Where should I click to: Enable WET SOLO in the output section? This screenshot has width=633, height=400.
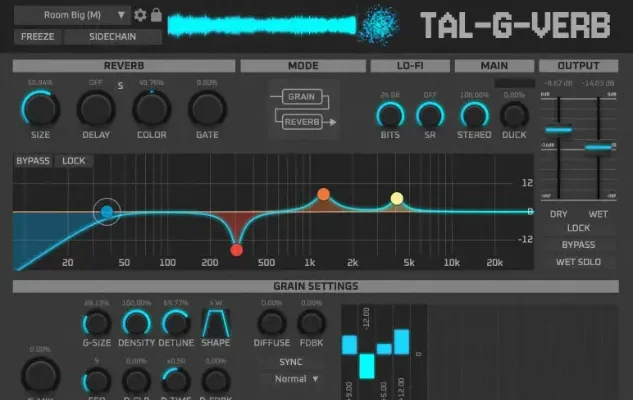click(x=580, y=262)
